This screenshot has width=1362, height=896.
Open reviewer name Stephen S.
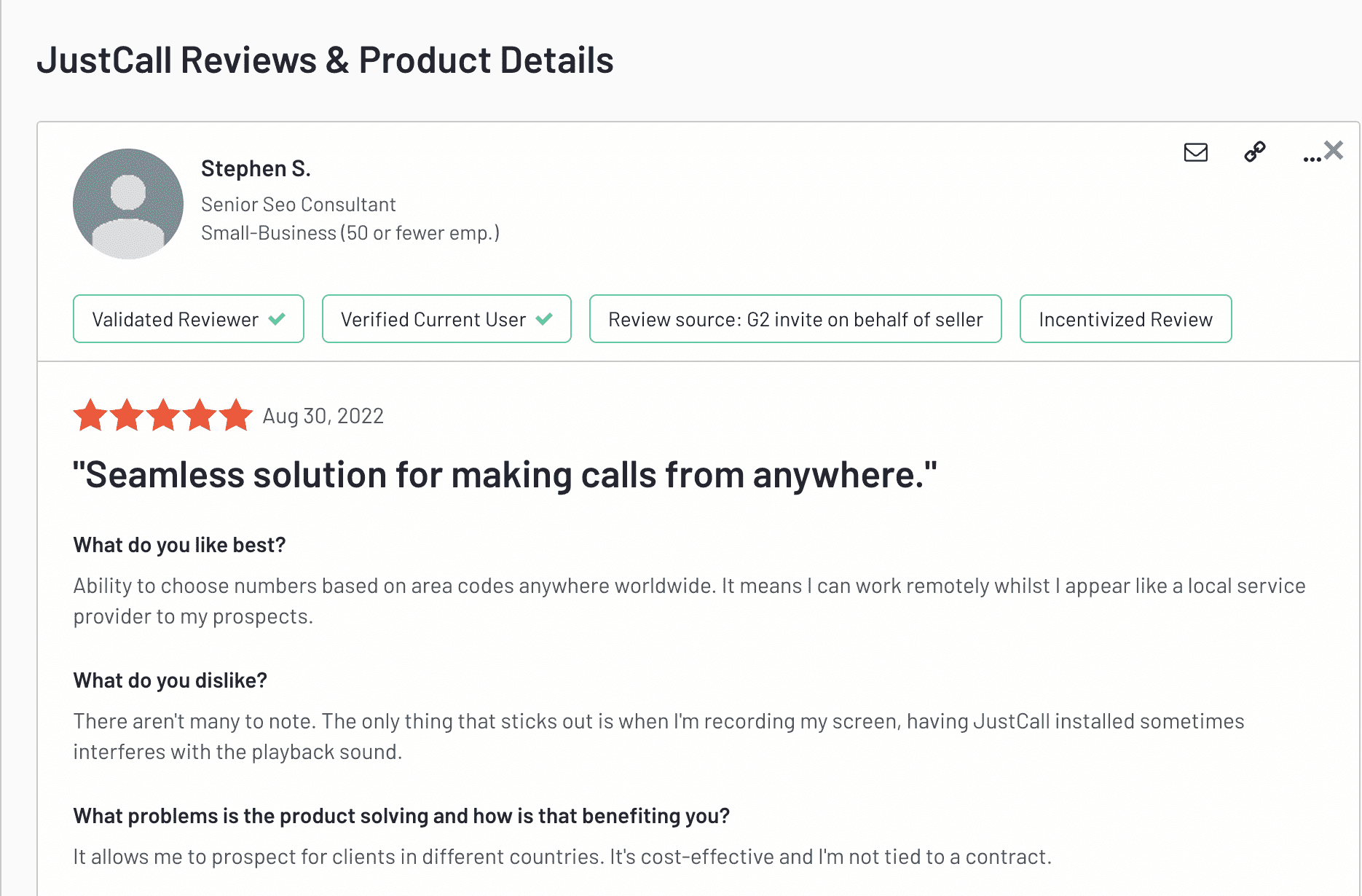click(256, 168)
